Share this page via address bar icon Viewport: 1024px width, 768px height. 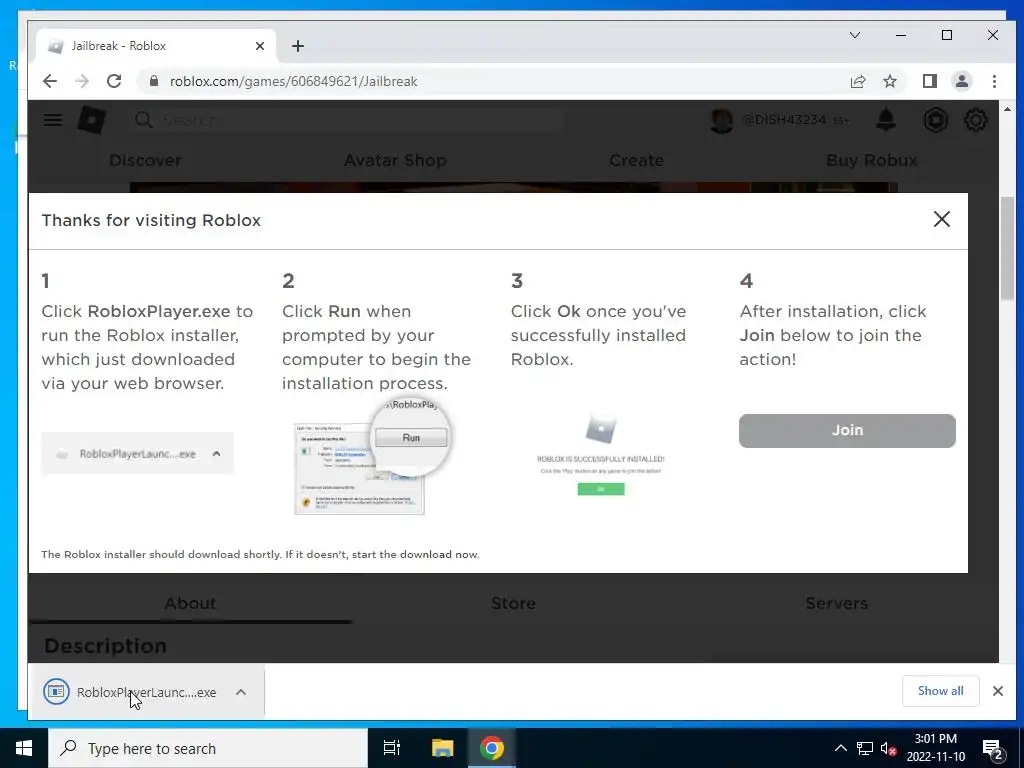(x=857, y=81)
